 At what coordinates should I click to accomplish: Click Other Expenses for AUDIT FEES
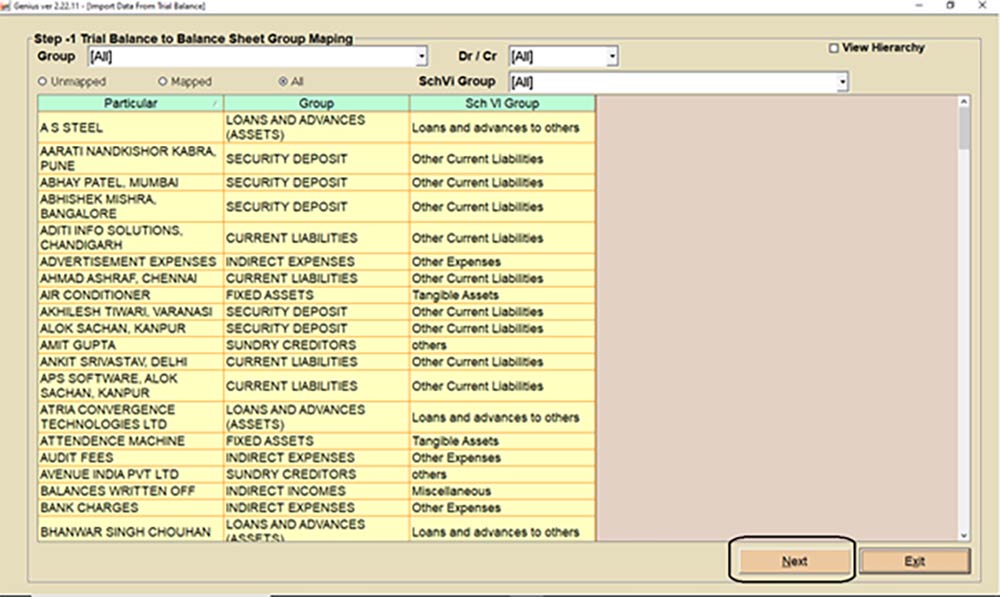[x=503, y=457]
